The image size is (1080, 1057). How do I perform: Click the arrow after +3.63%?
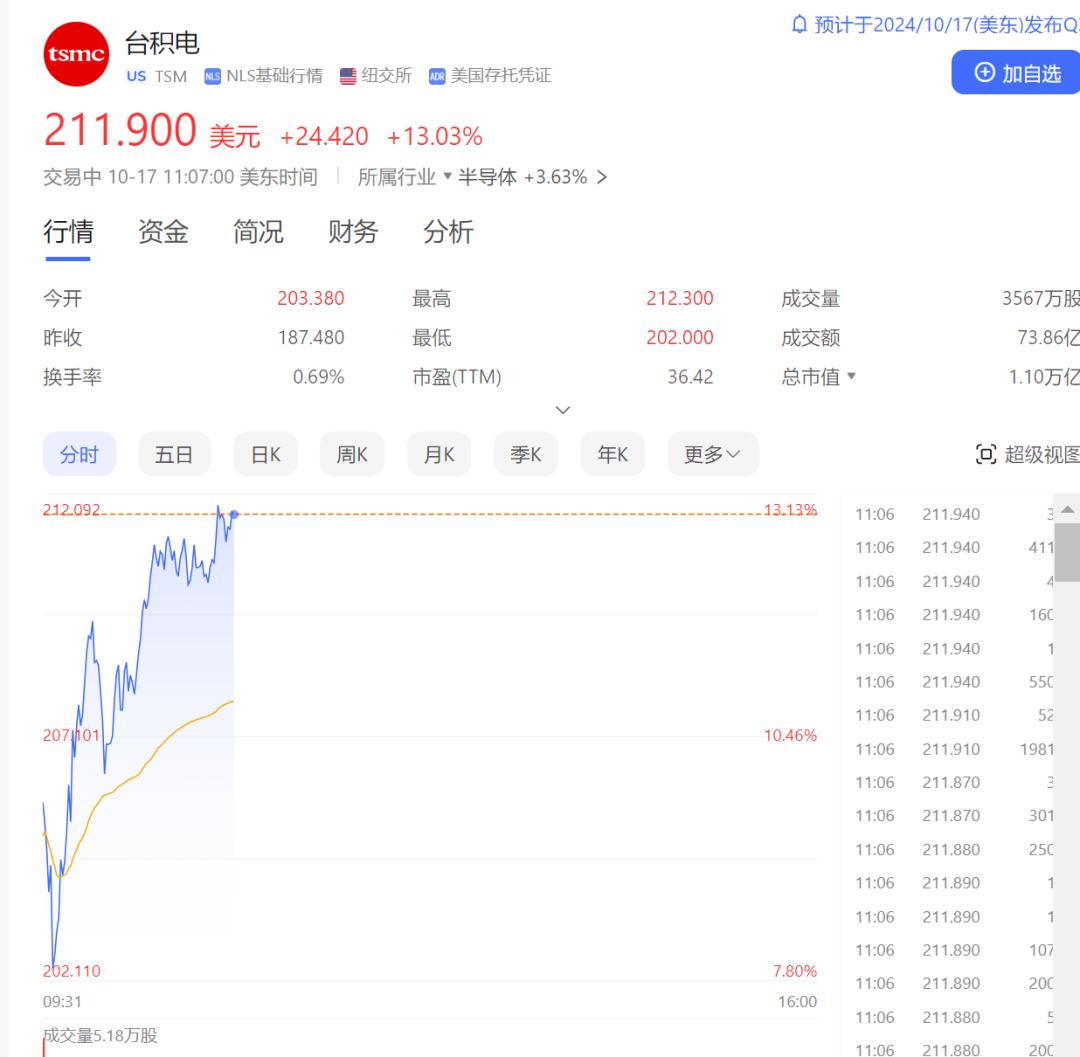click(602, 177)
